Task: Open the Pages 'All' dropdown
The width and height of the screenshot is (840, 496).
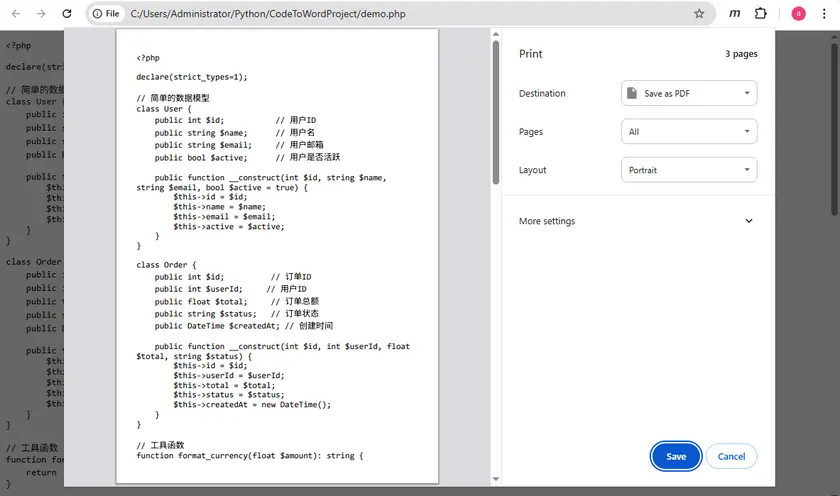Action: click(x=688, y=131)
